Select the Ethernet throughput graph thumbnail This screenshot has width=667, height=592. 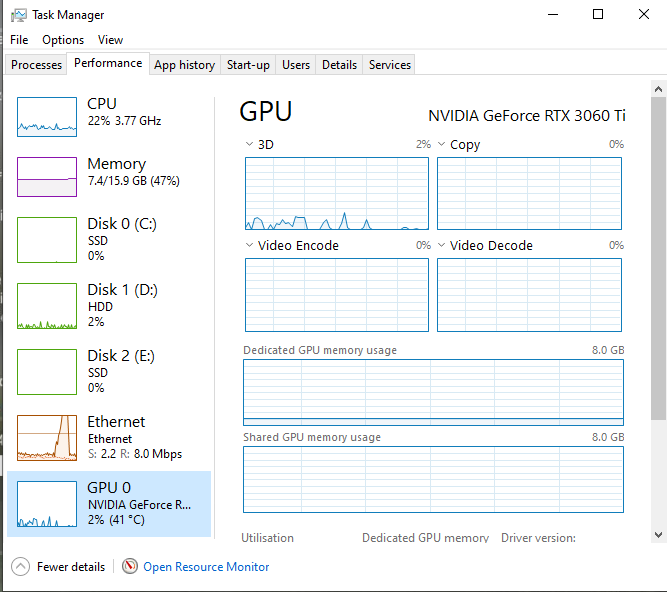[x=47, y=437]
